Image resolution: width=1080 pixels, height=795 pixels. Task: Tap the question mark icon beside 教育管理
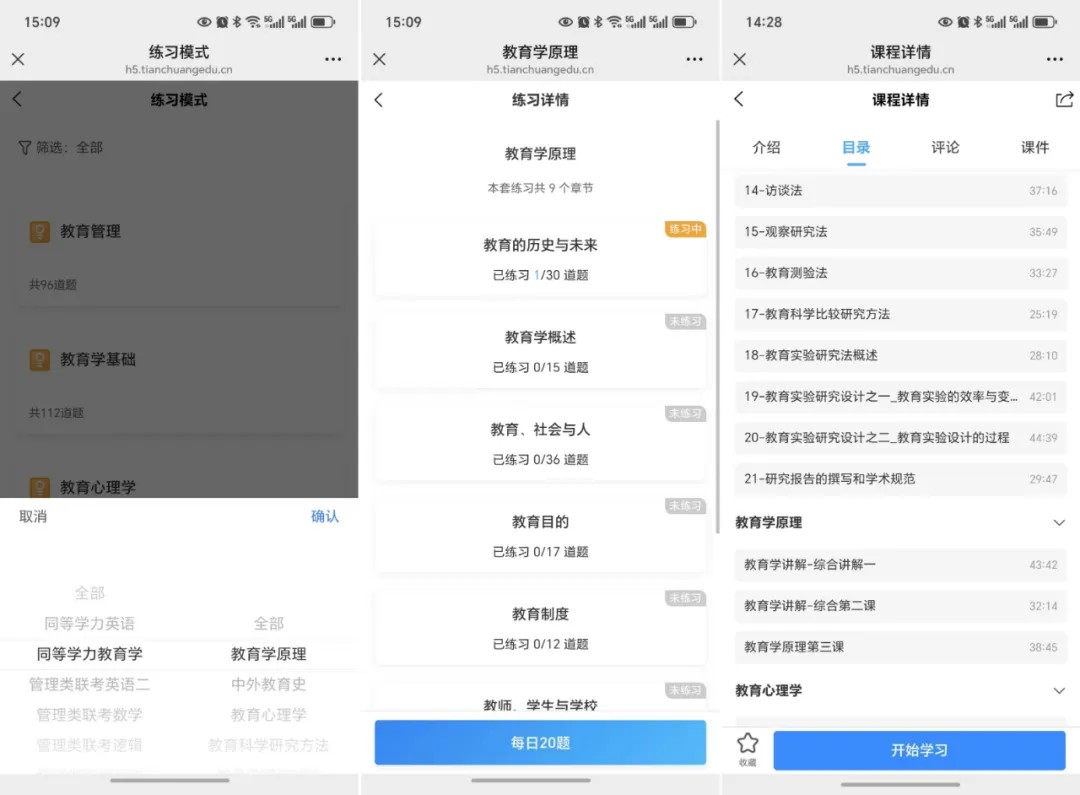click(38, 231)
